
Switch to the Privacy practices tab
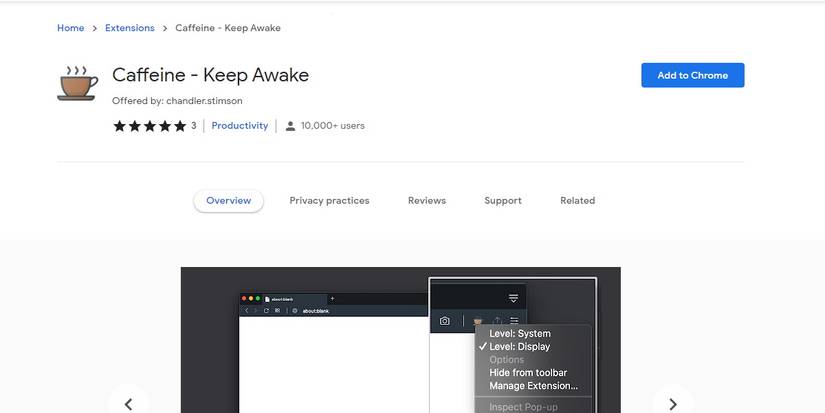329,201
